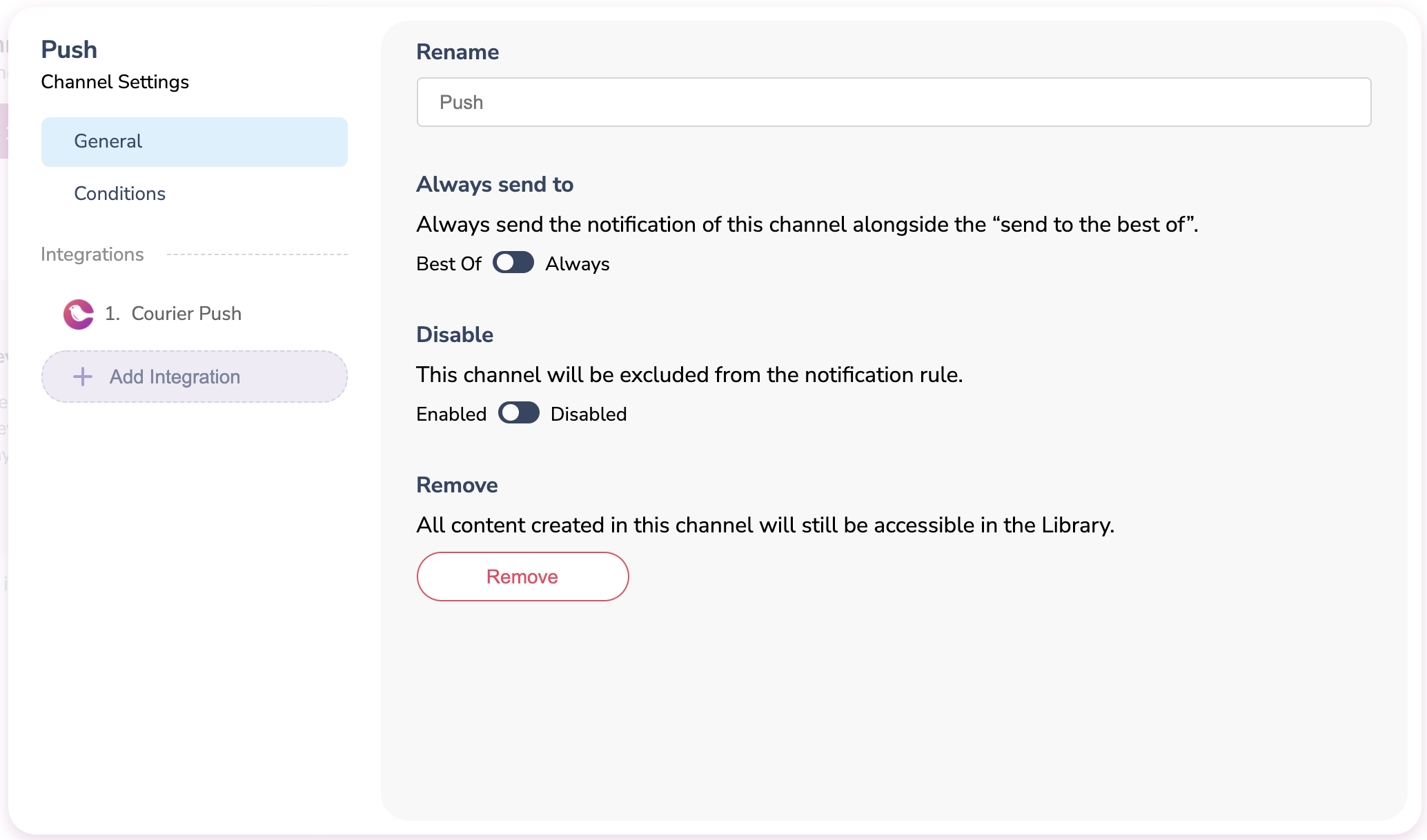Click the plus icon on Add Integration
This screenshot has height=840, width=1427.
point(83,377)
